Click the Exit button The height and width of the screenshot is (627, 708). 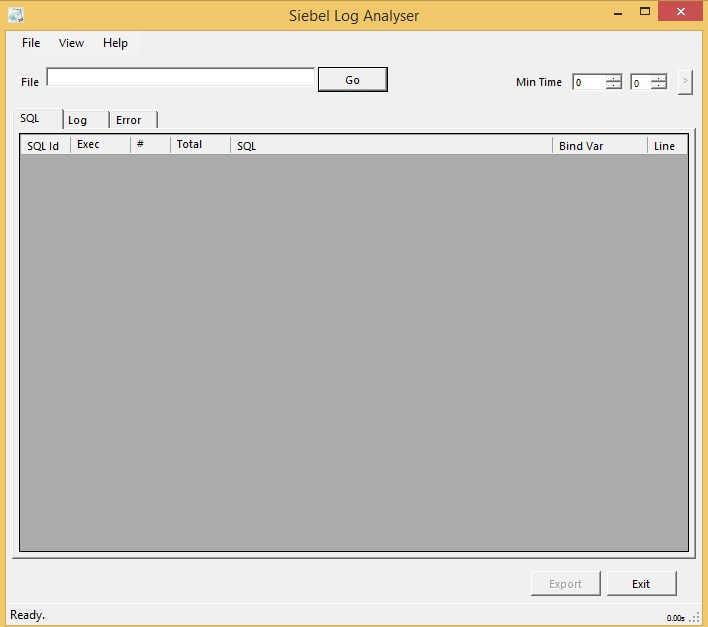point(641,584)
